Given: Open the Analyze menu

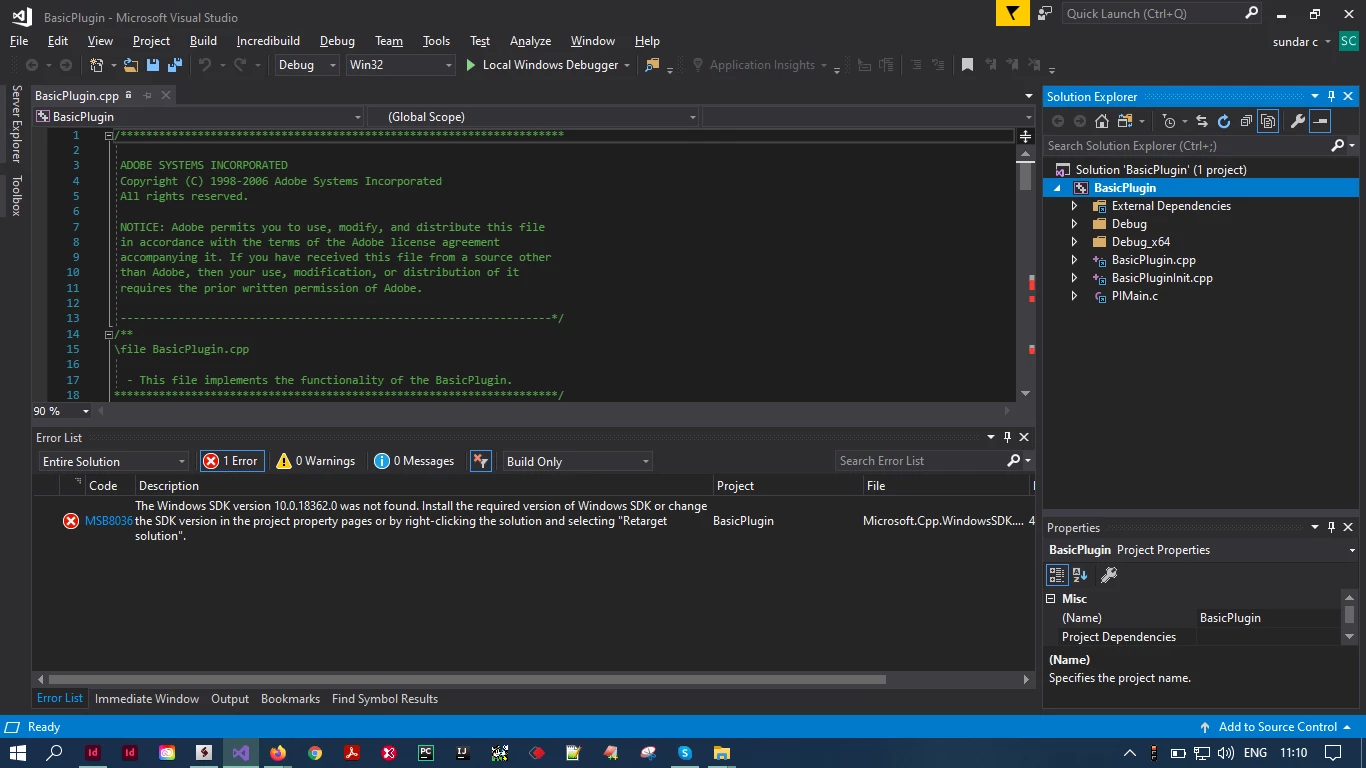Looking at the screenshot, I should 530,41.
